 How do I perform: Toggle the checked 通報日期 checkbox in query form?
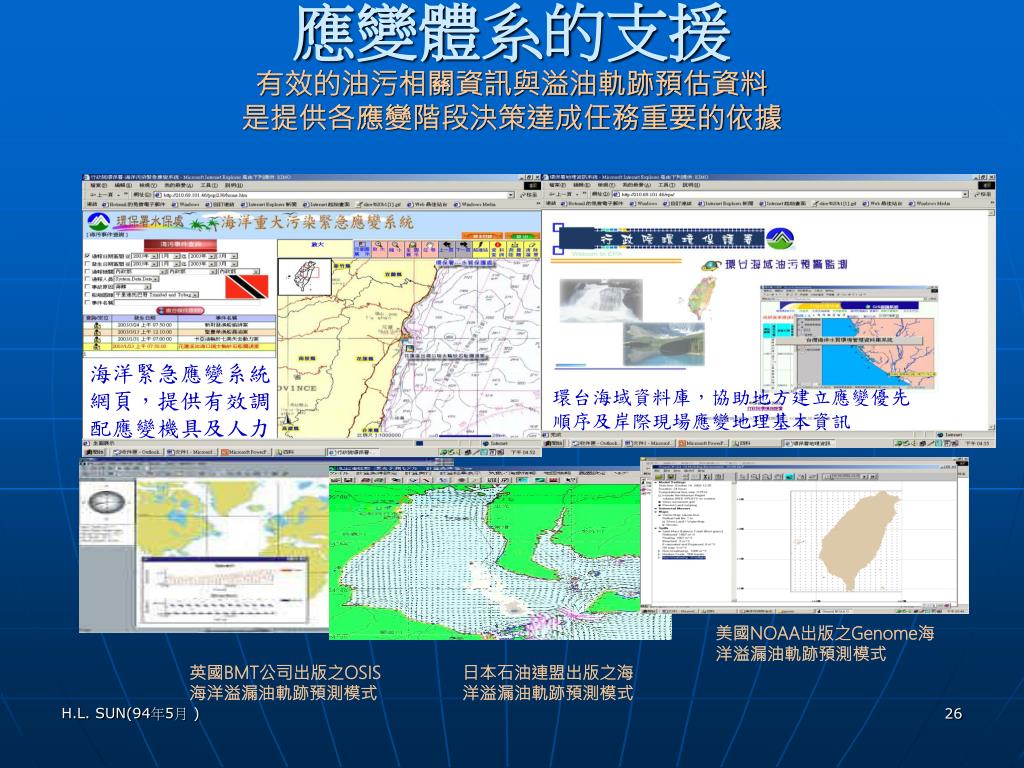(88, 256)
